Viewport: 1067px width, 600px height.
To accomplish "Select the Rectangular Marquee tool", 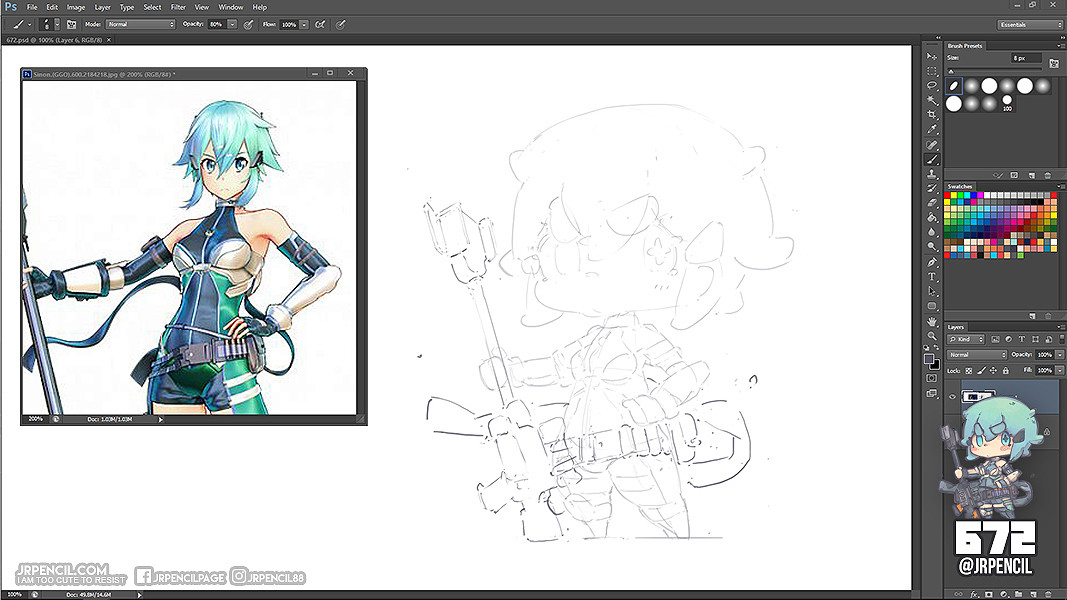I will click(932, 71).
